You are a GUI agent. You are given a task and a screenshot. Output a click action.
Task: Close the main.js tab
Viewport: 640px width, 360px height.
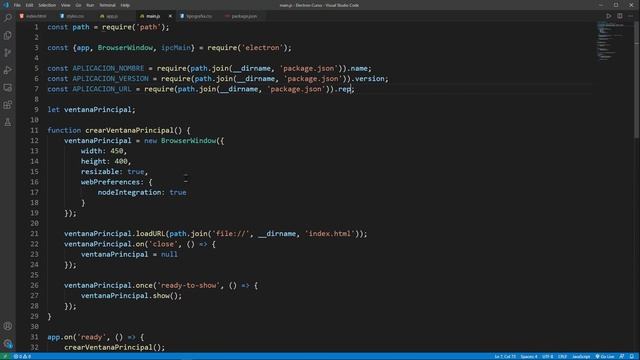coord(170,16)
